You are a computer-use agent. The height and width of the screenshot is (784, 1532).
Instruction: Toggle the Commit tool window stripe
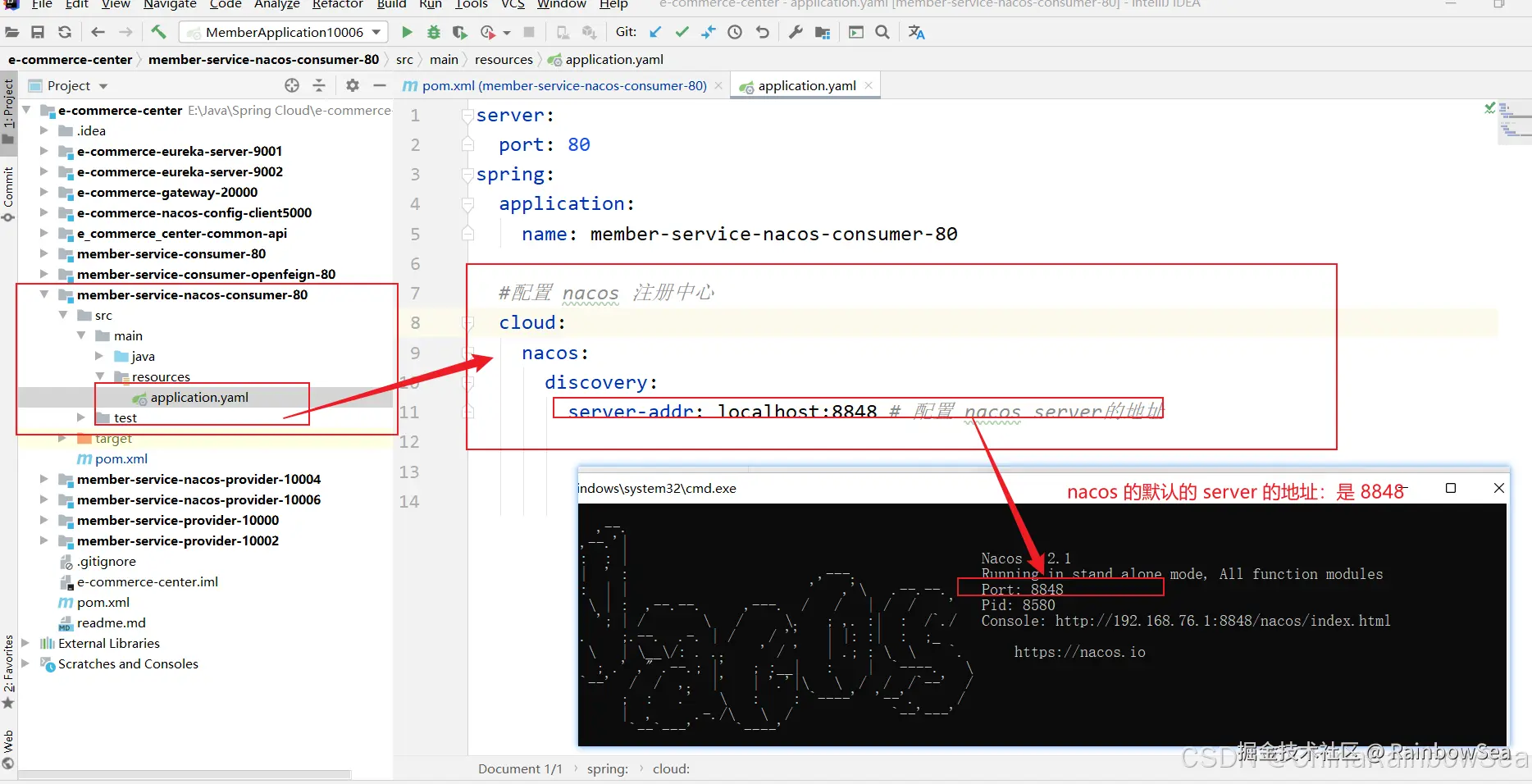tap(8, 193)
